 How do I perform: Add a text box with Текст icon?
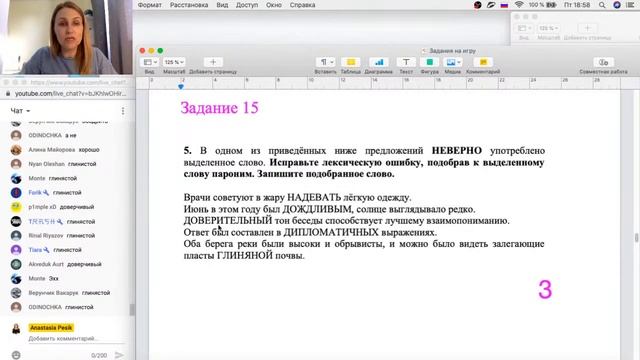406,62
